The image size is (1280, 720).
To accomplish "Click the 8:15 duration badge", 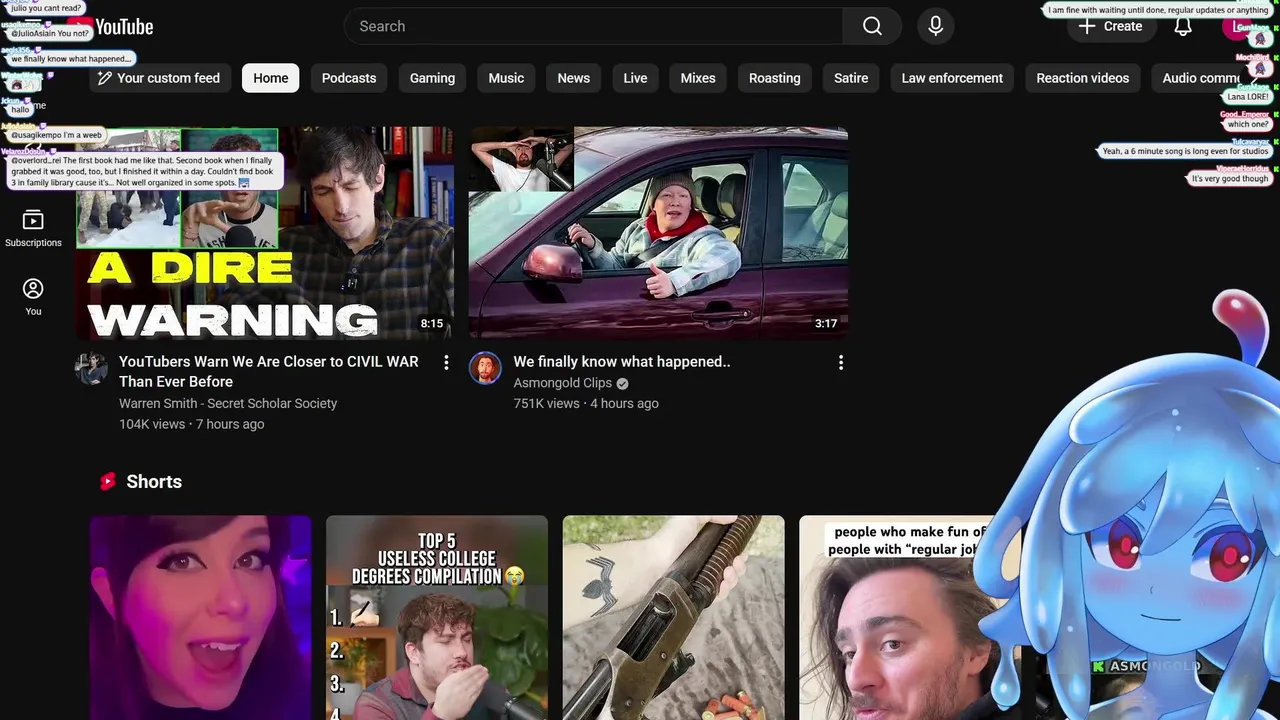I will [432, 323].
